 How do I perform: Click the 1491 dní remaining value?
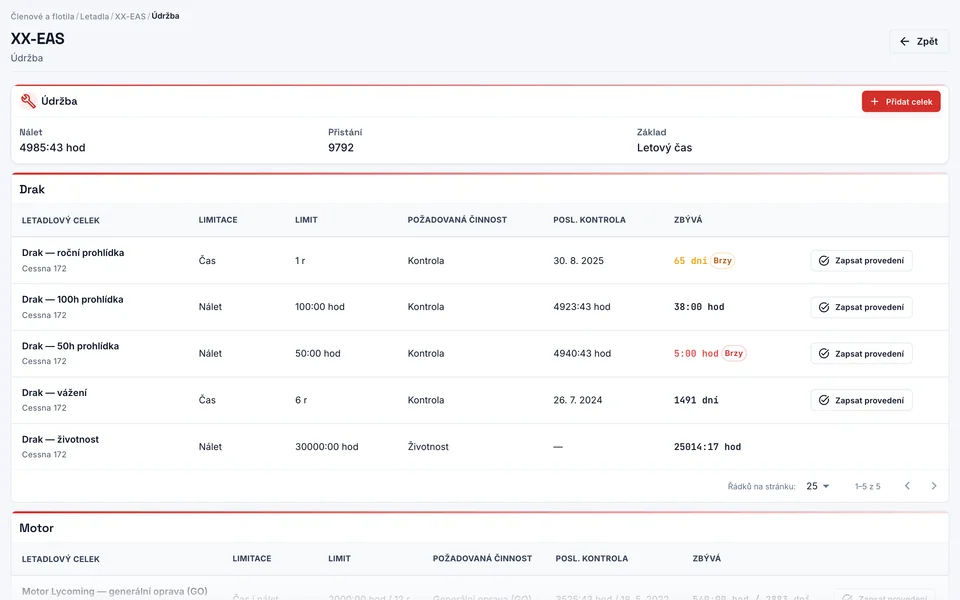pyautogui.click(x=696, y=400)
